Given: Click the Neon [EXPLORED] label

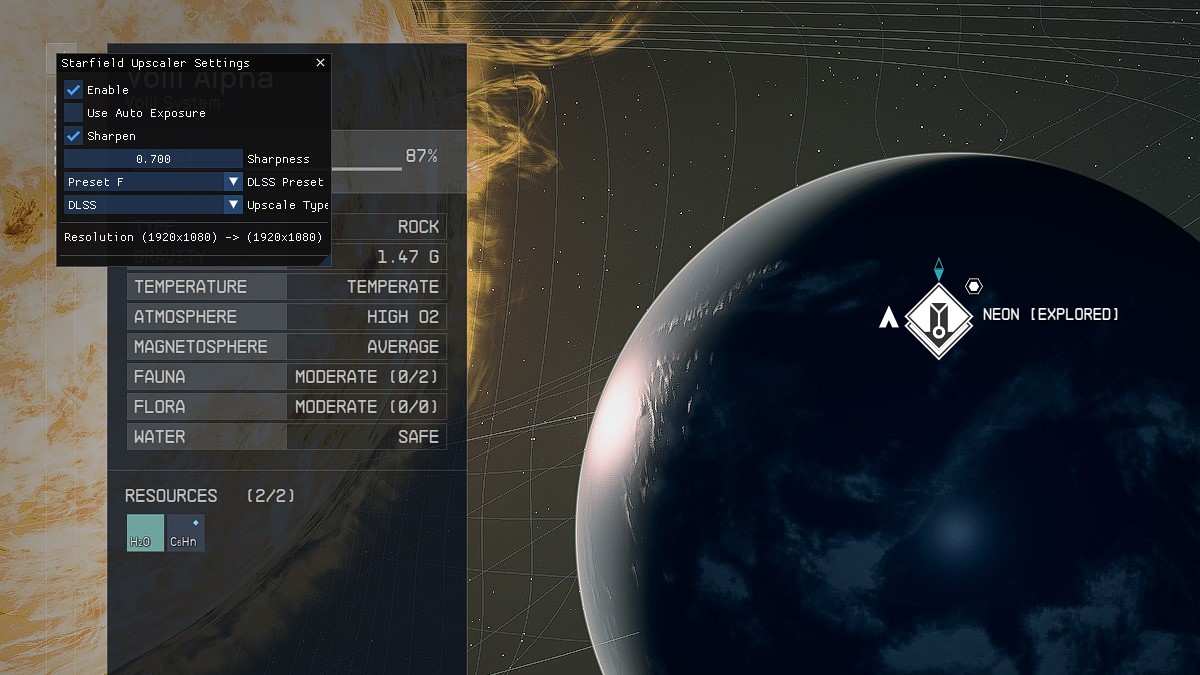Looking at the screenshot, I should click(1051, 313).
